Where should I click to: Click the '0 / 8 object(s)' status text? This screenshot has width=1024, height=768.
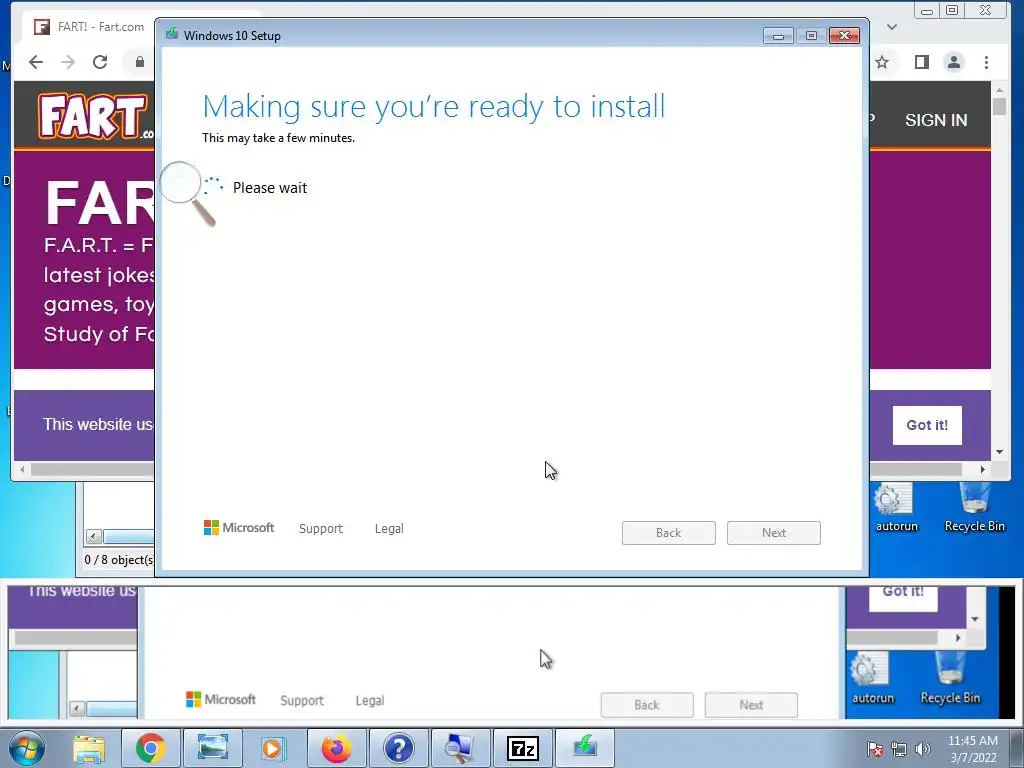tap(120, 560)
